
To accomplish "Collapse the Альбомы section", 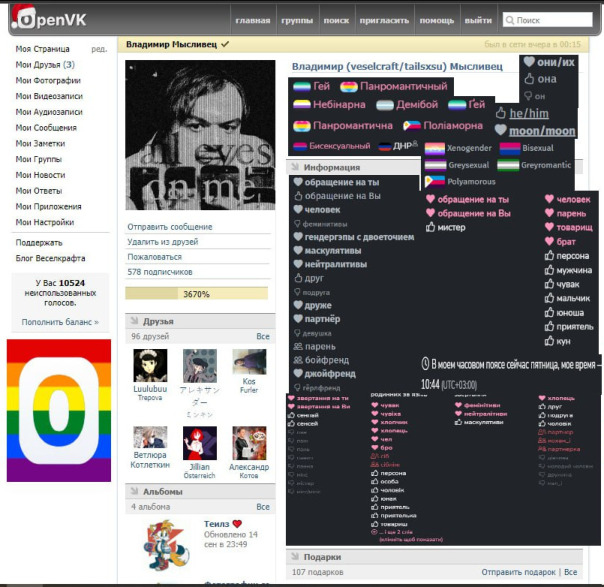I will pos(134,491).
